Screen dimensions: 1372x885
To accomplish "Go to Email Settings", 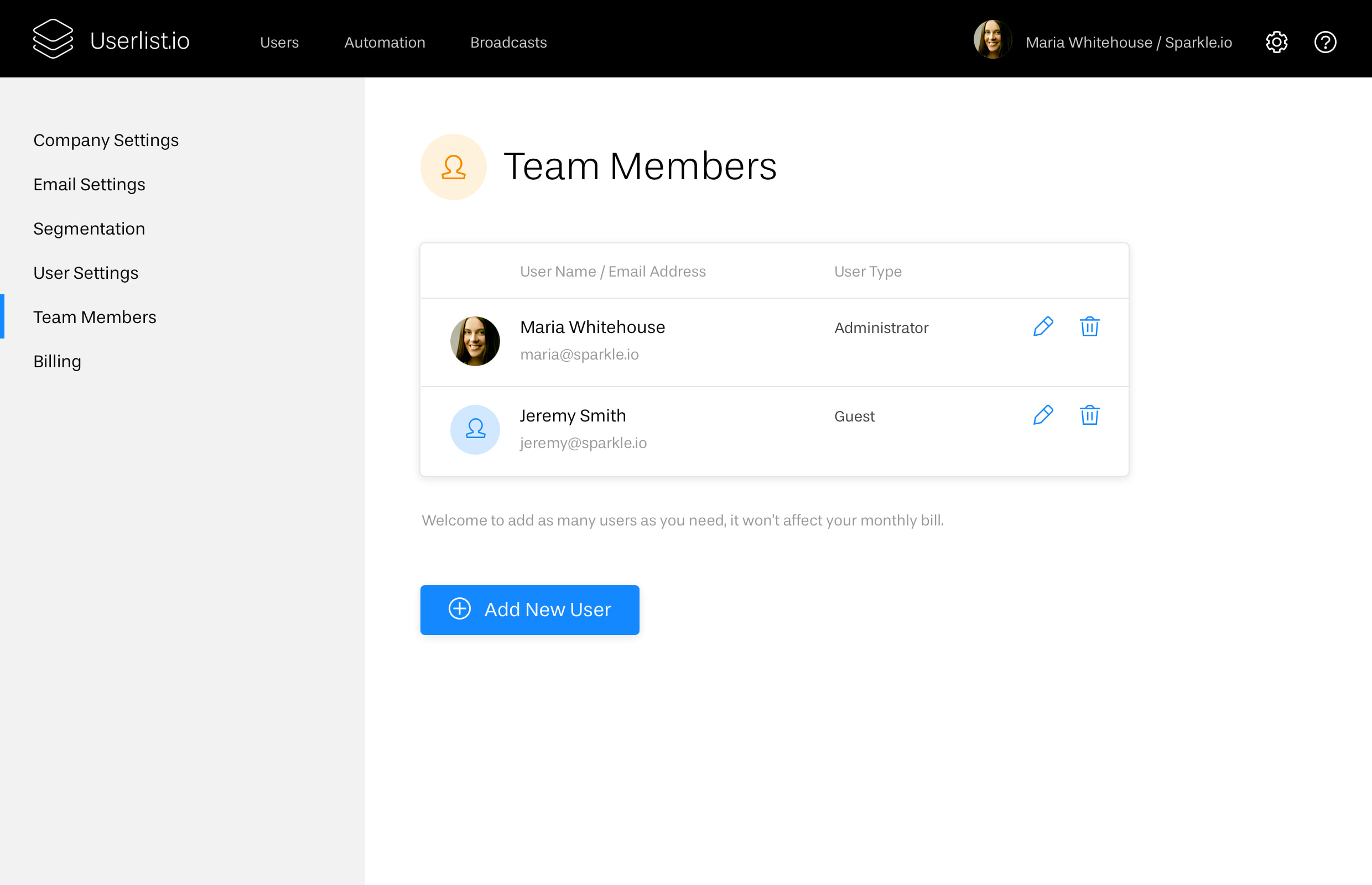I will pyautogui.click(x=89, y=185).
